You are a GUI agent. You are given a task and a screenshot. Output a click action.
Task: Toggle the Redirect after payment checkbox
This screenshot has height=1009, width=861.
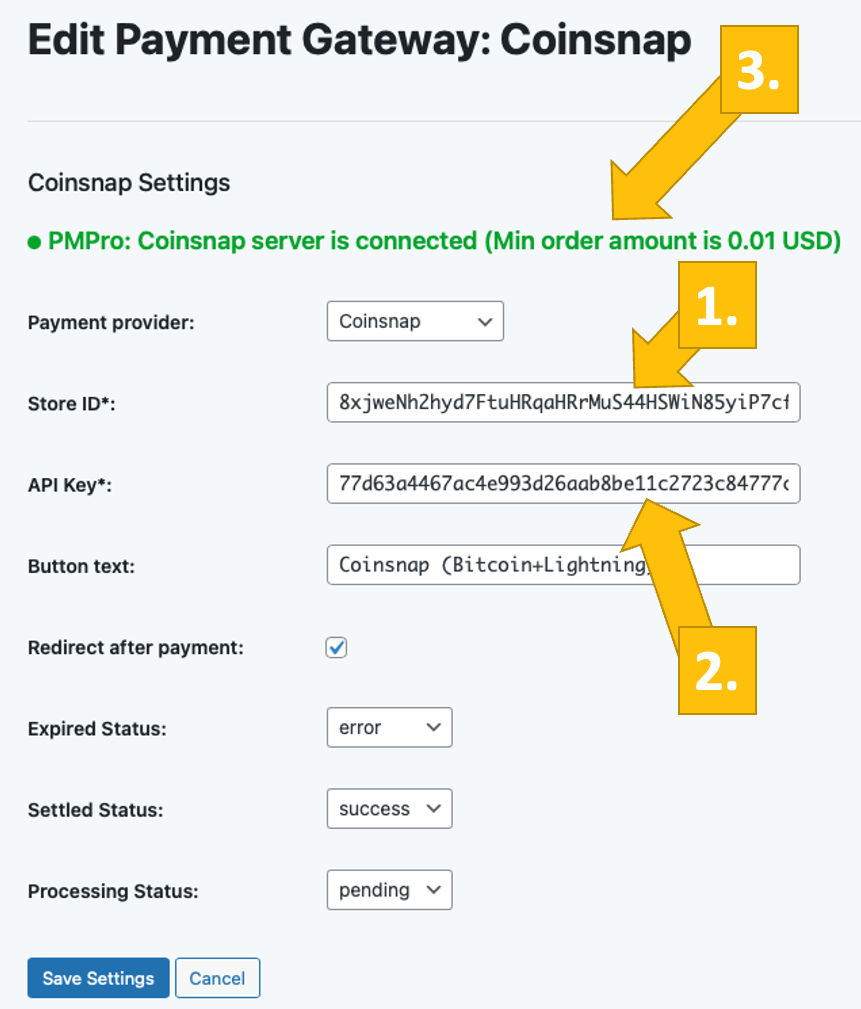coord(337,647)
